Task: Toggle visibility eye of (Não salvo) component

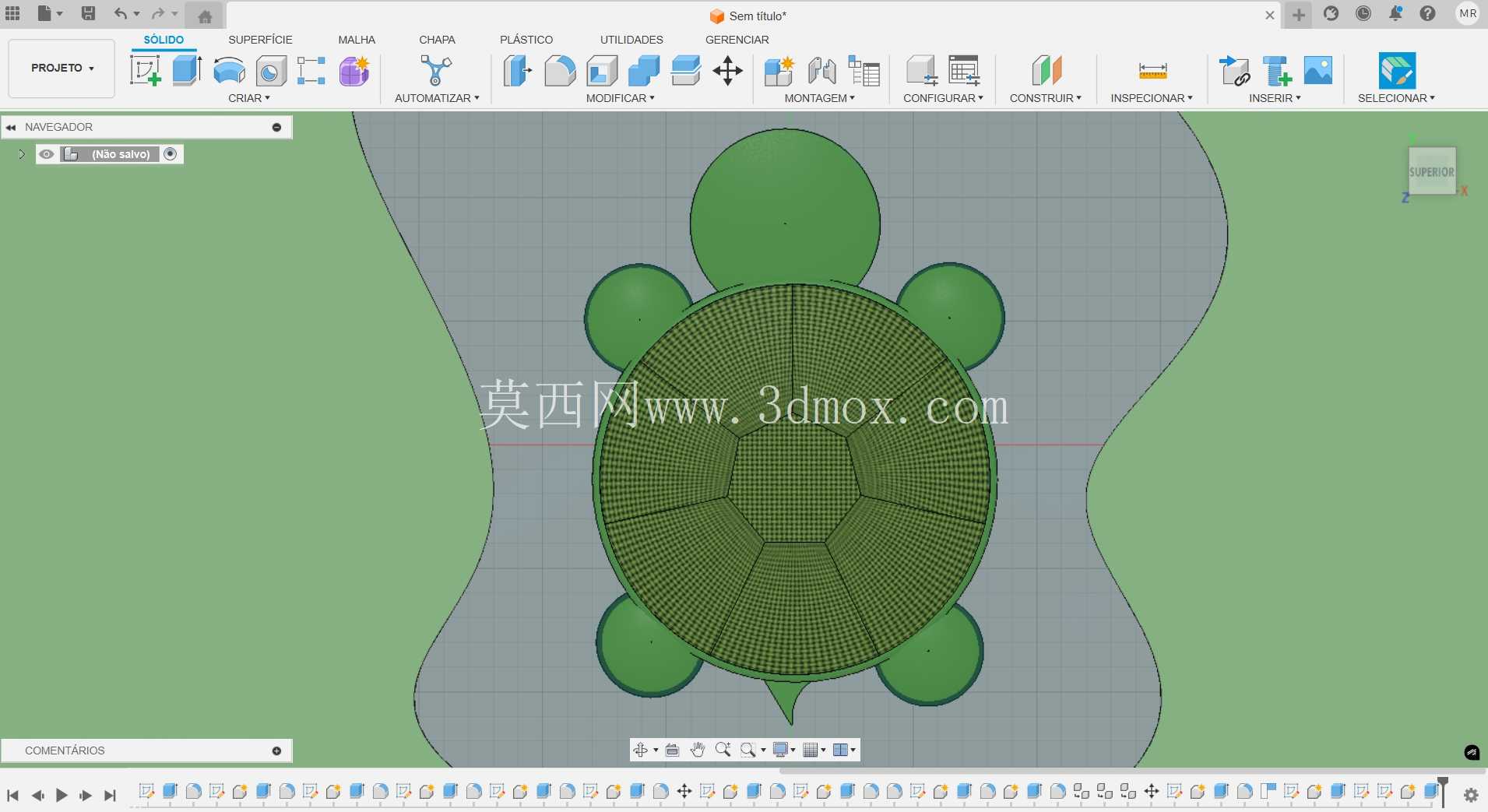Action: (x=47, y=154)
